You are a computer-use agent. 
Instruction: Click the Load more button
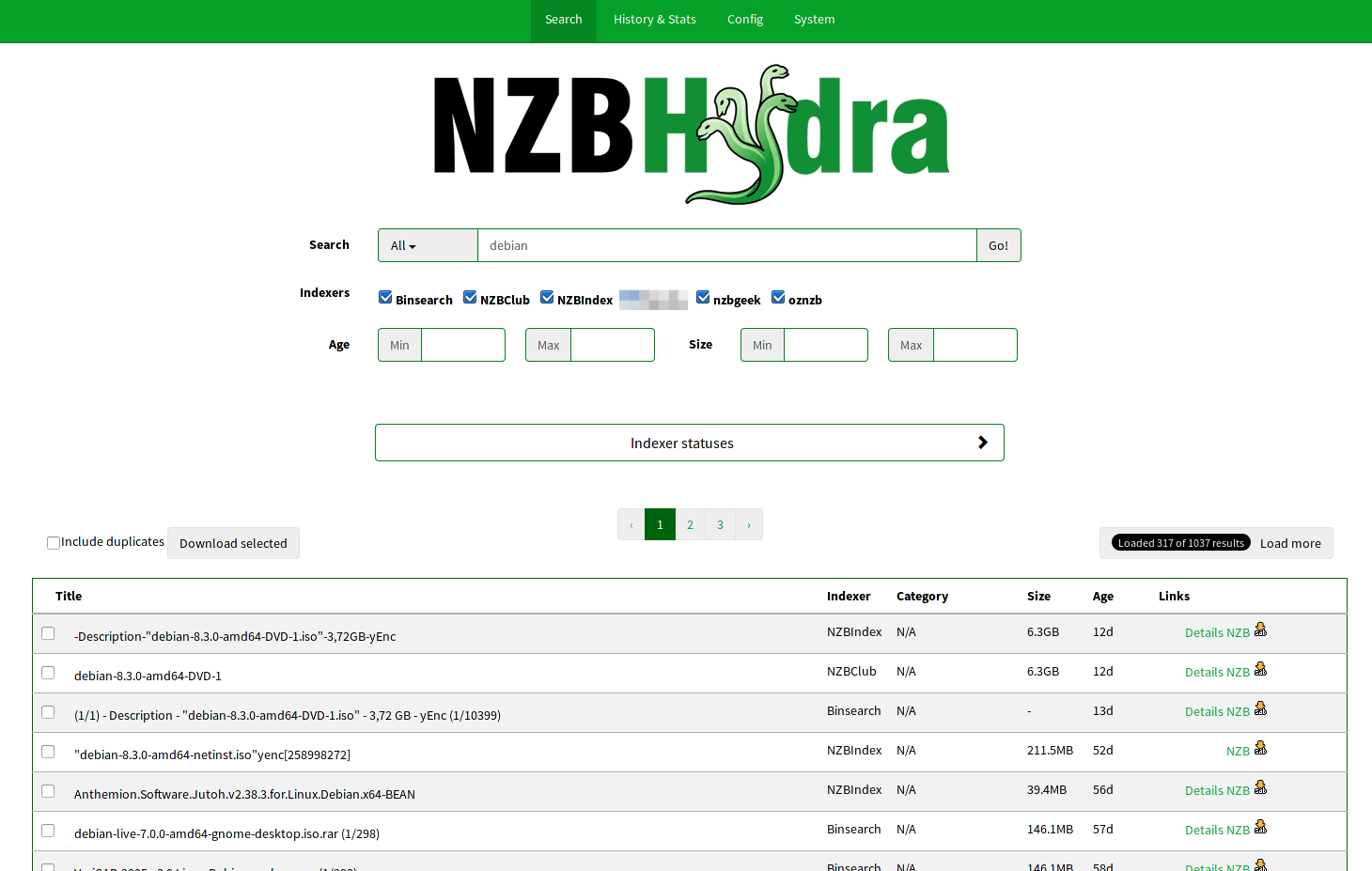(x=1289, y=543)
